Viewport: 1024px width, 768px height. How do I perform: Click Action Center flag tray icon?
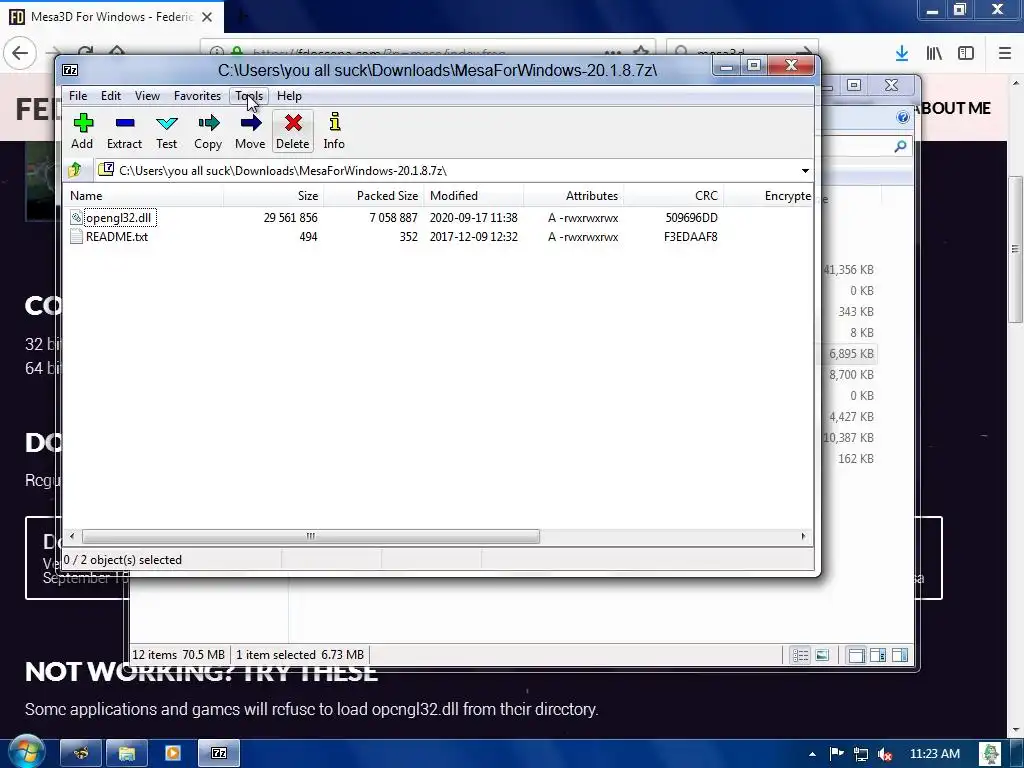[837, 754]
